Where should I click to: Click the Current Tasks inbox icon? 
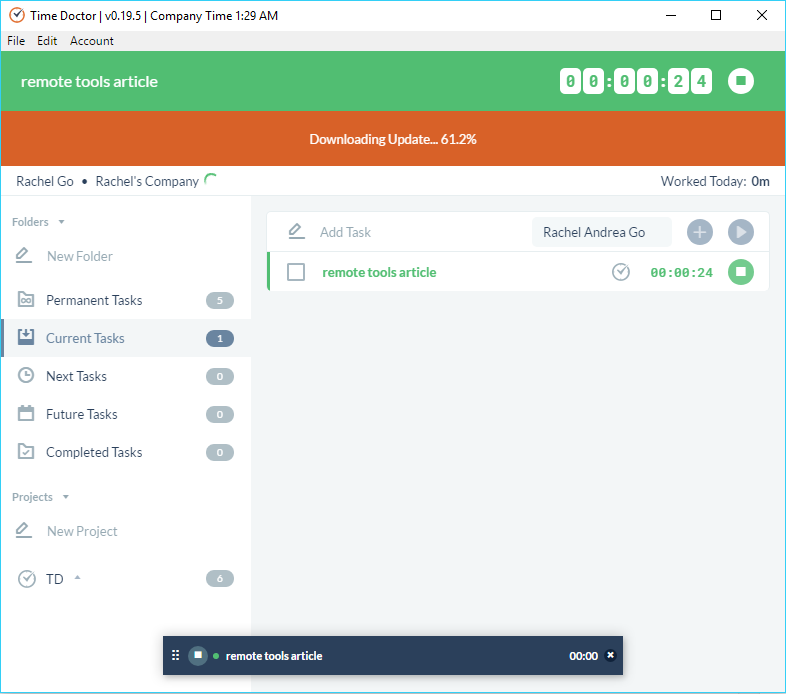click(26, 336)
